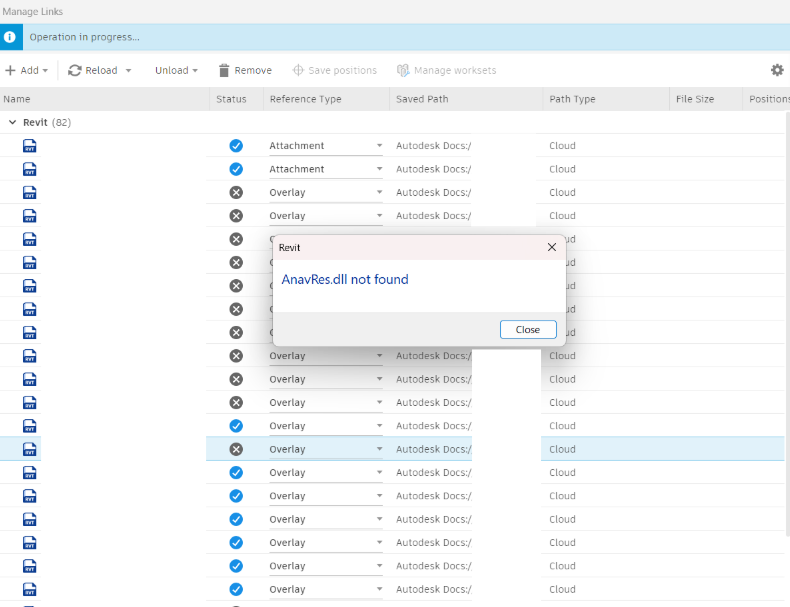The width and height of the screenshot is (790, 607).
Task: Click the RVT file icon in the topmost Attachment row
Action: click(x=30, y=146)
